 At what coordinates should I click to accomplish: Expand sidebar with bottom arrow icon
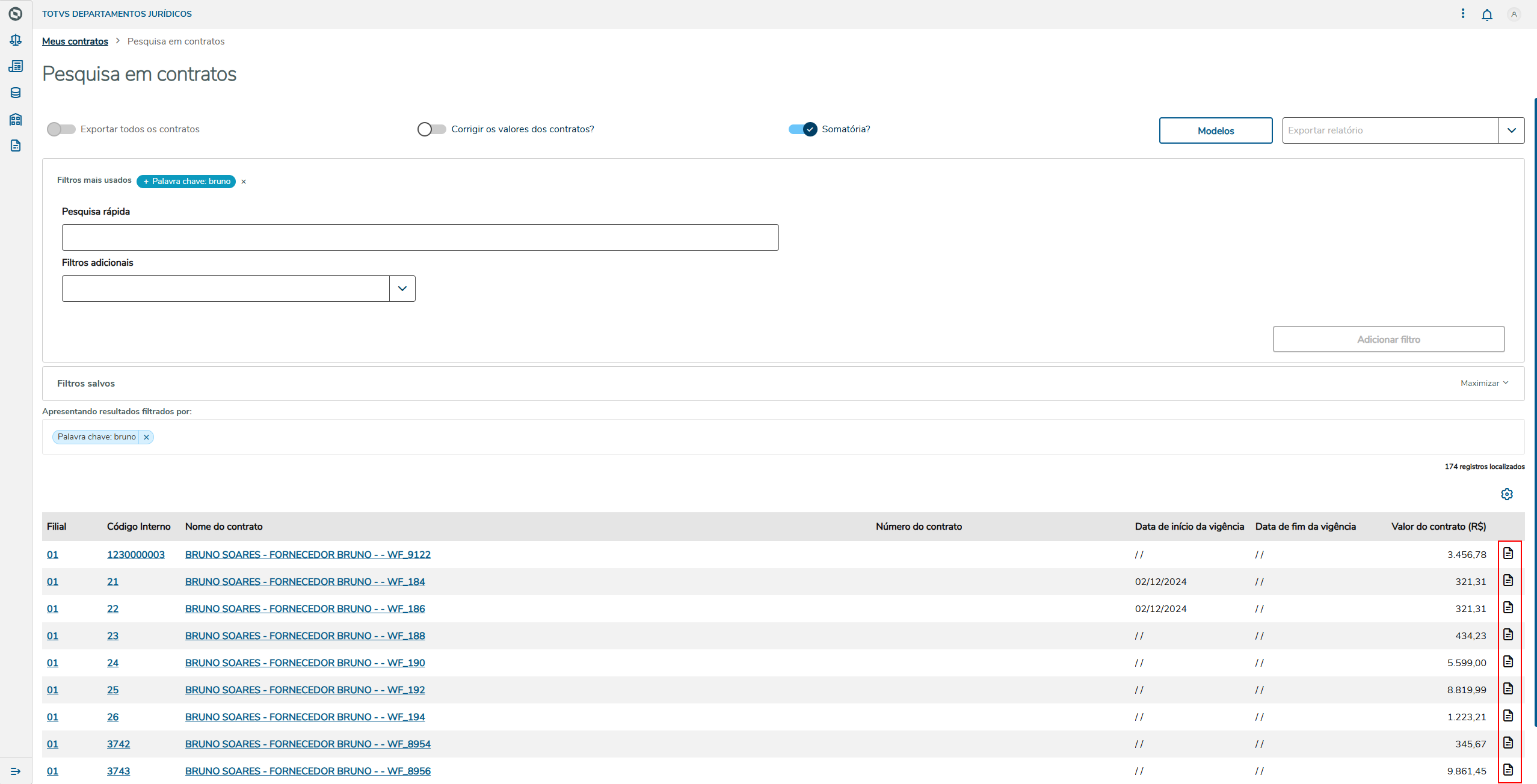[16, 771]
